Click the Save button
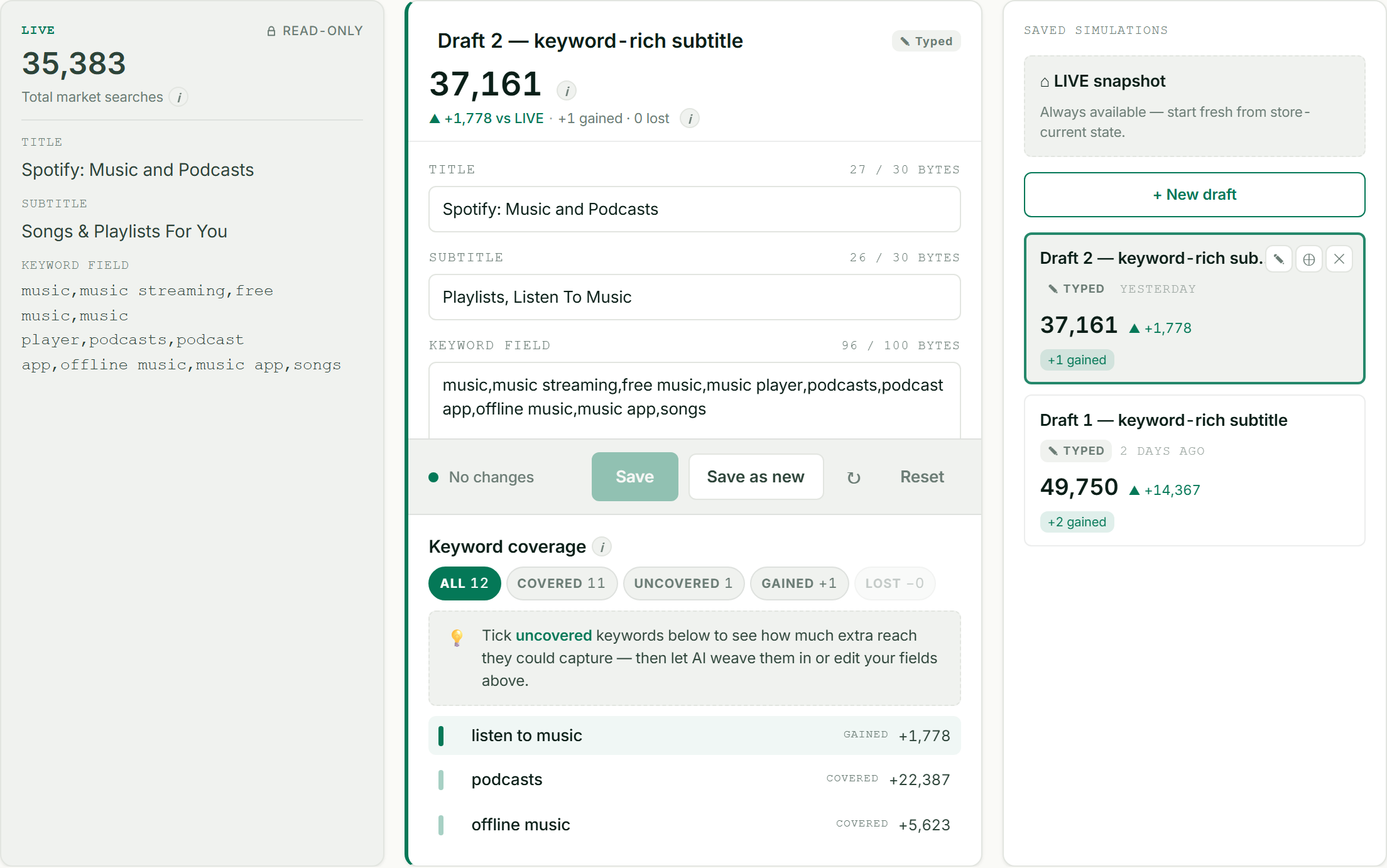The image size is (1387, 868). (x=634, y=477)
